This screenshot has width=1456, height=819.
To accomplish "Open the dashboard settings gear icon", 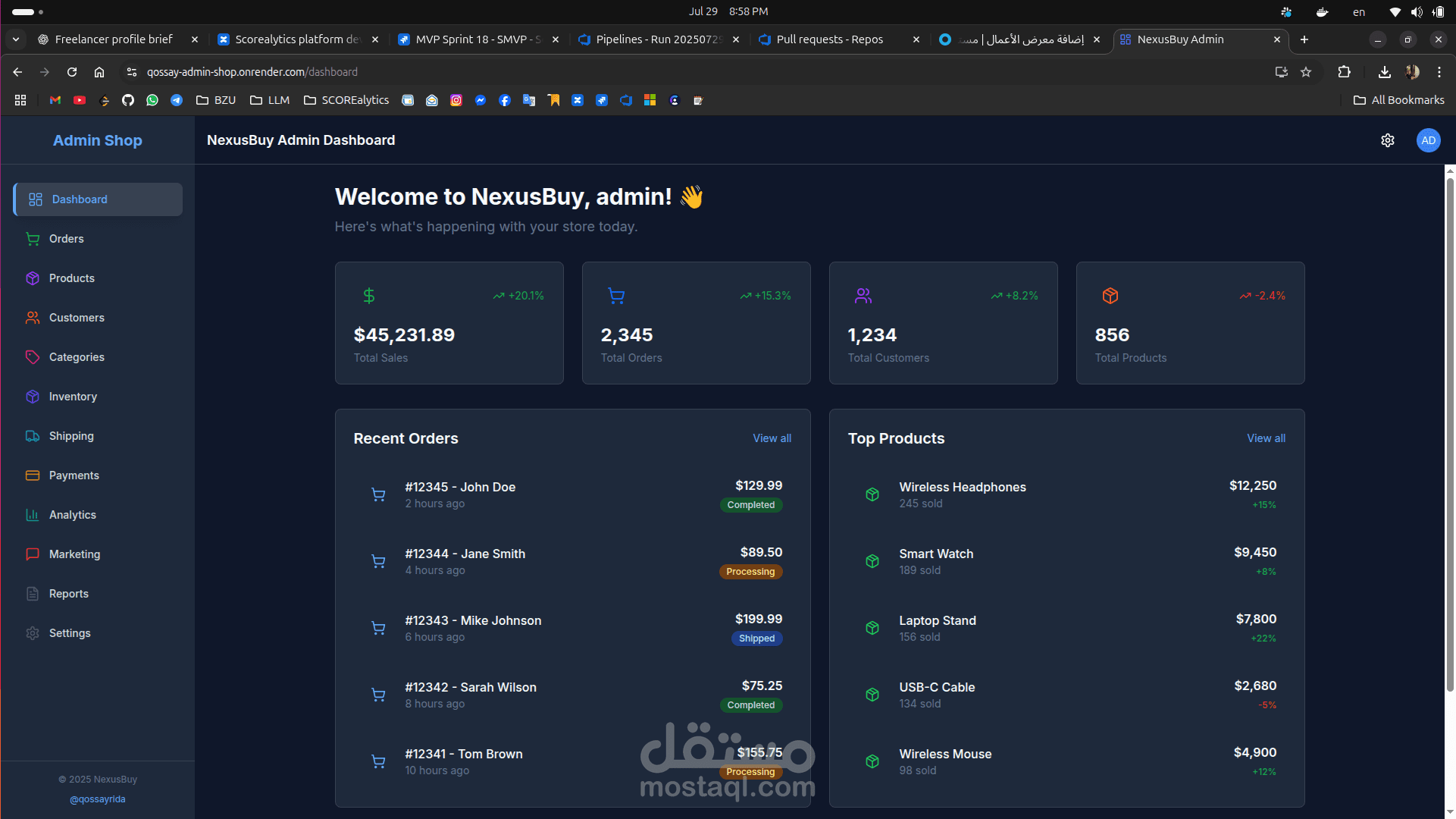I will [x=1388, y=140].
